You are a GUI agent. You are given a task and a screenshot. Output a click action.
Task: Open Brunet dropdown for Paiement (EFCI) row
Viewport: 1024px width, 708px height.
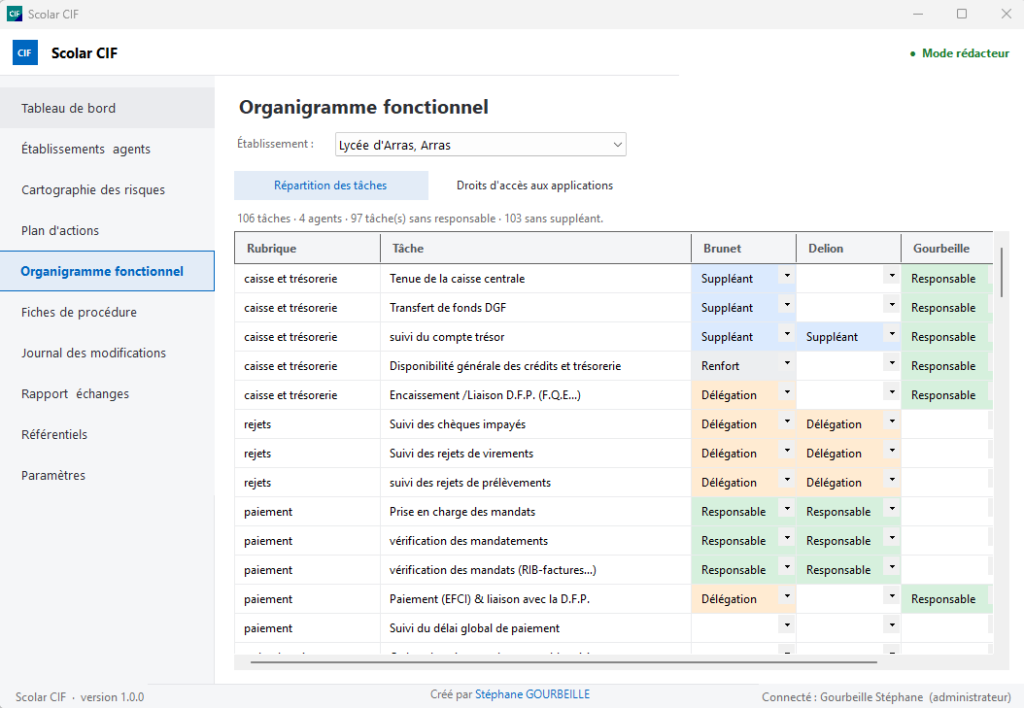787,596
